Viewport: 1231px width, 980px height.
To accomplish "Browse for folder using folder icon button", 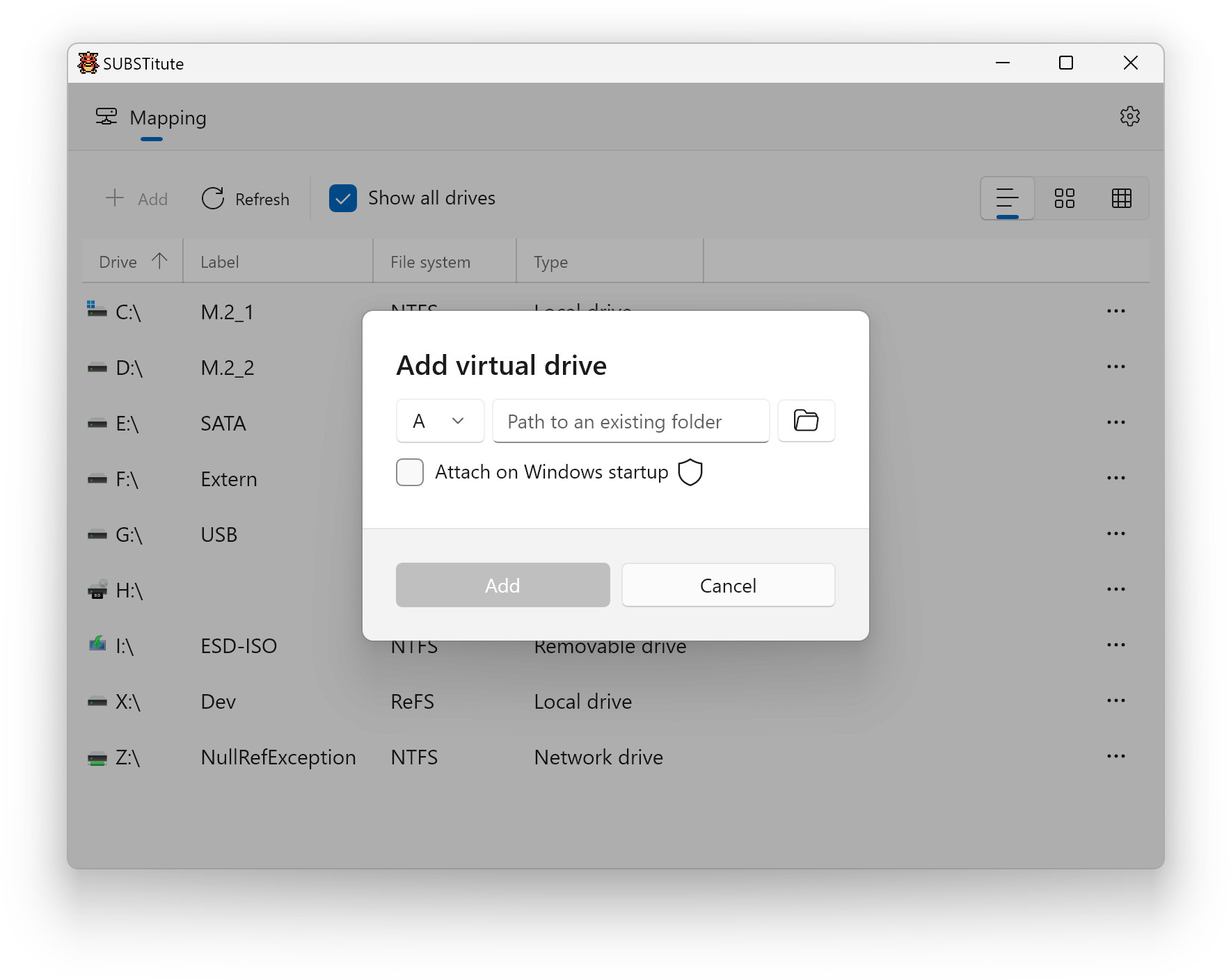I will pyautogui.click(x=806, y=421).
